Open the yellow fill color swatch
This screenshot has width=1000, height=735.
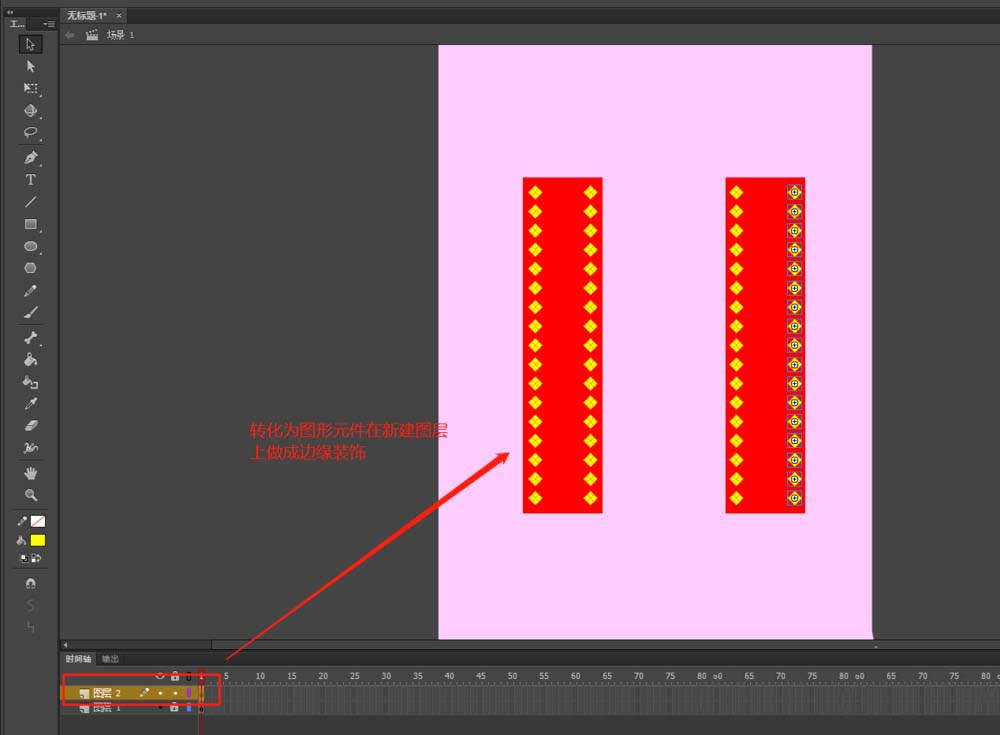coord(38,540)
